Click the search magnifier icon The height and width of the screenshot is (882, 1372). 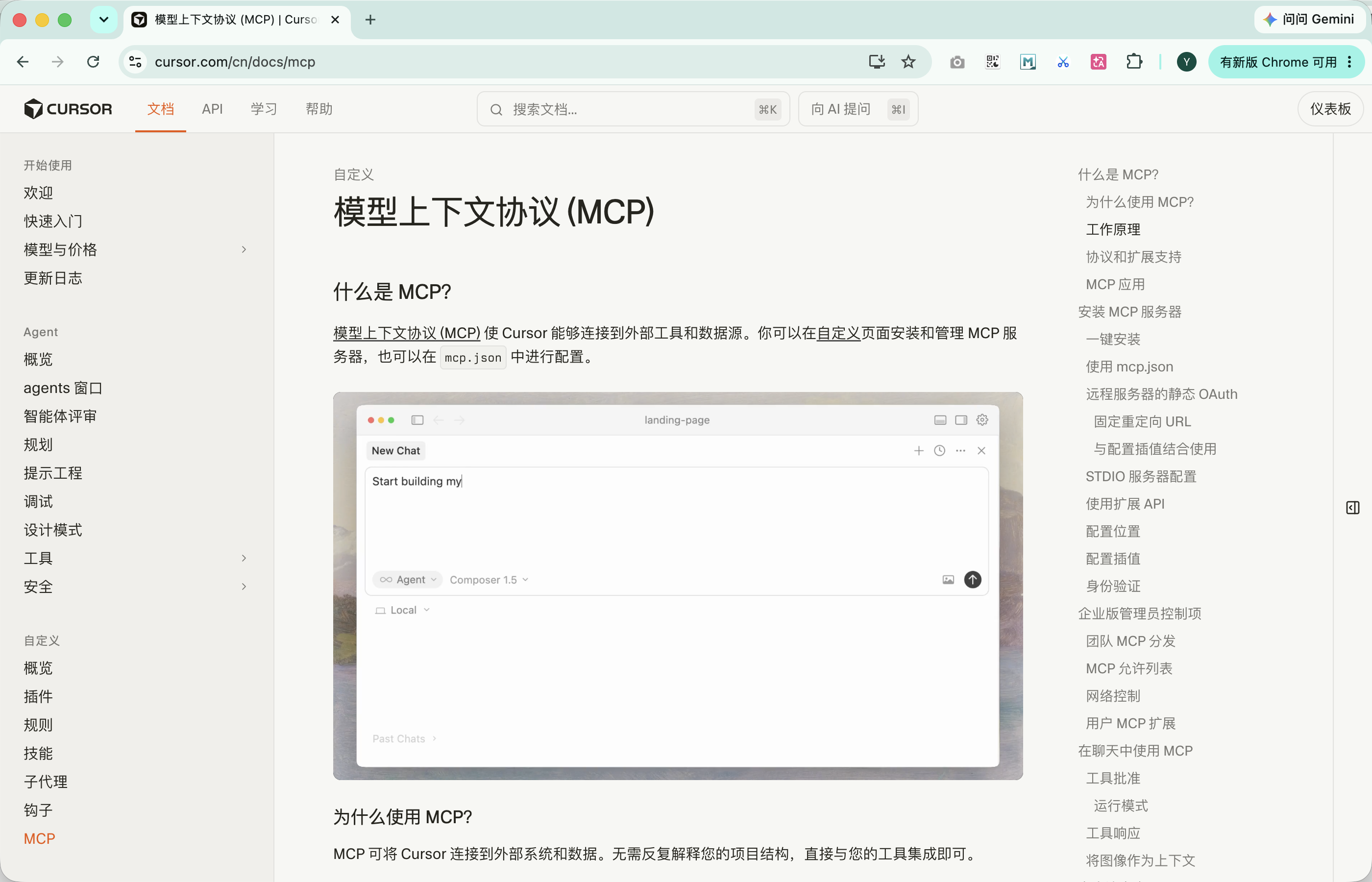tap(496, 109)
